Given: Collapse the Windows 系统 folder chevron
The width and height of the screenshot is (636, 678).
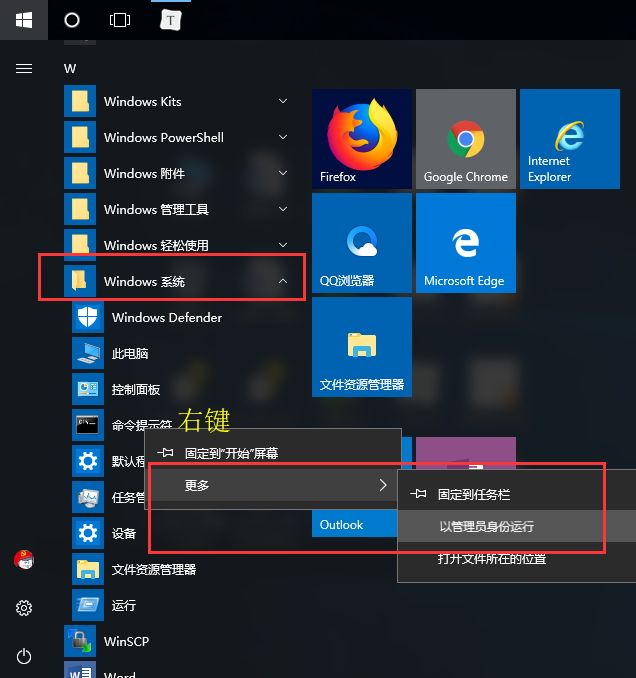Looking at the screenshot, I should pyautogui.click(x=283, y=281).
